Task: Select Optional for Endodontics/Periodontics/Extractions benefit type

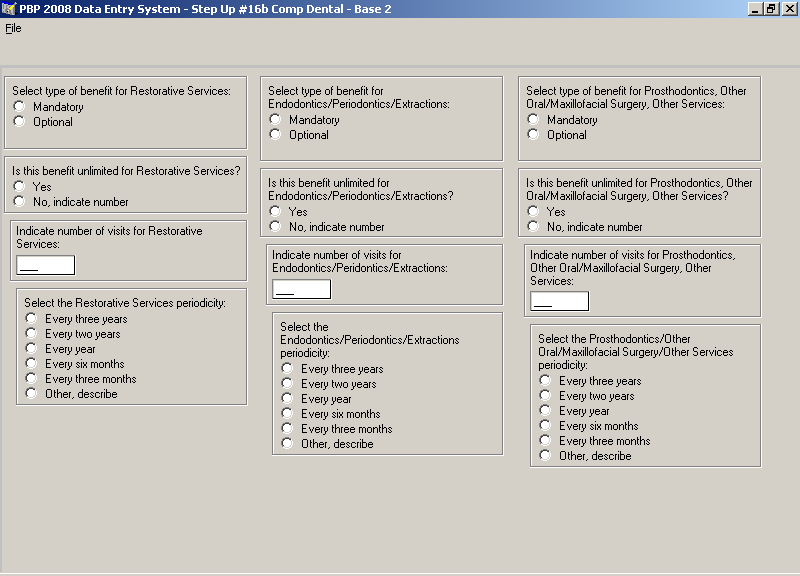Action: click(x=276, y=134)
